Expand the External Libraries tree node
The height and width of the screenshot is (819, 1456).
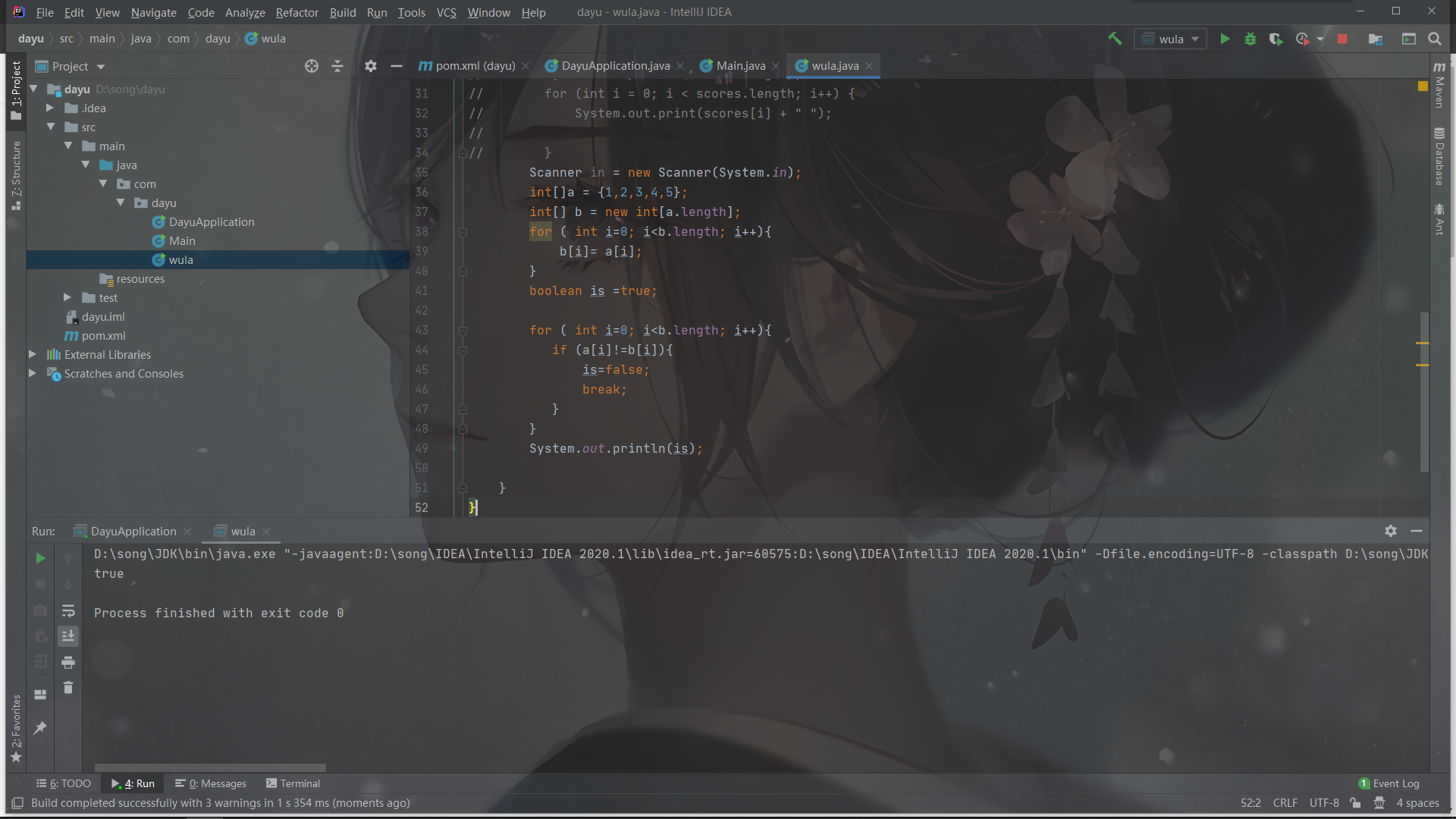pyautogui.click(x=33, y=354)
